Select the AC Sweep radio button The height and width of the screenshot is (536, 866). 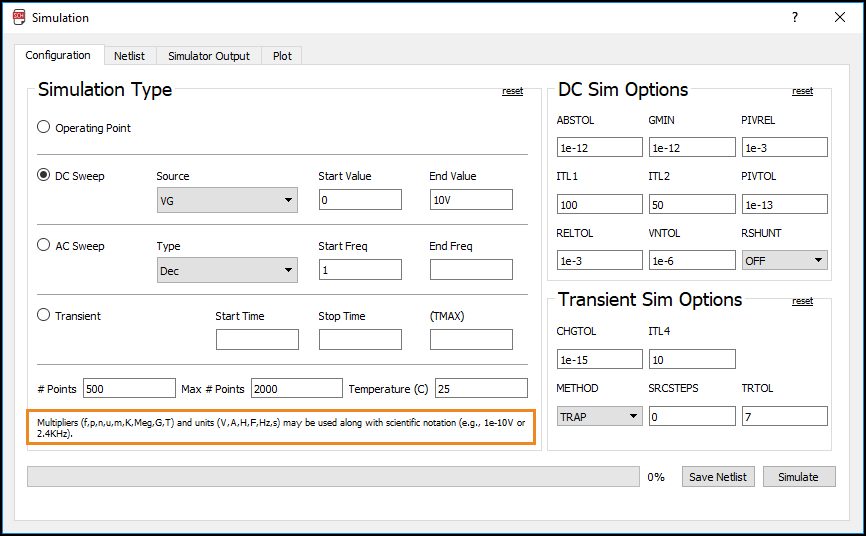(x=43, y=245)
